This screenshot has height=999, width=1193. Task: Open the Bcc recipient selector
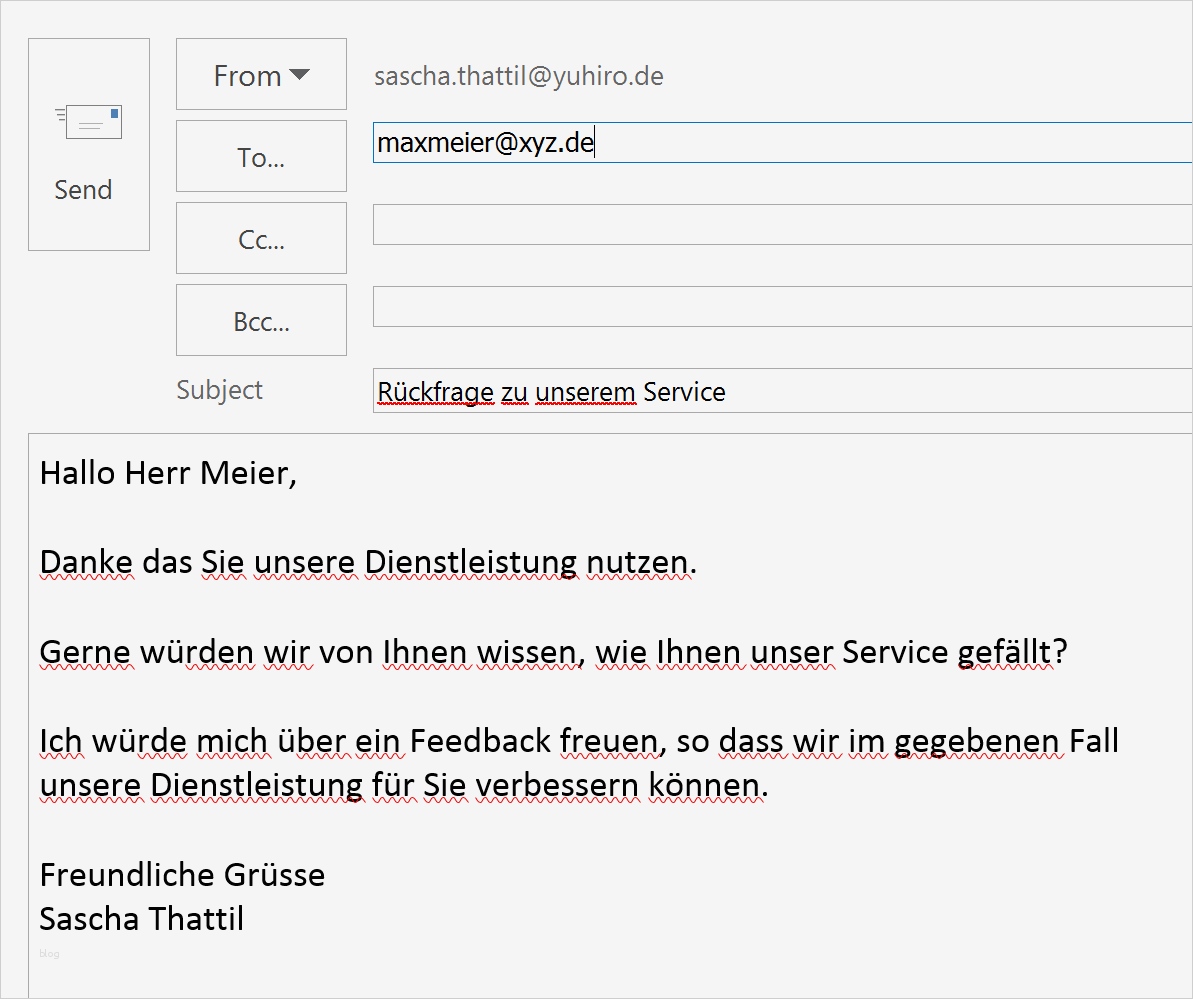260,320
